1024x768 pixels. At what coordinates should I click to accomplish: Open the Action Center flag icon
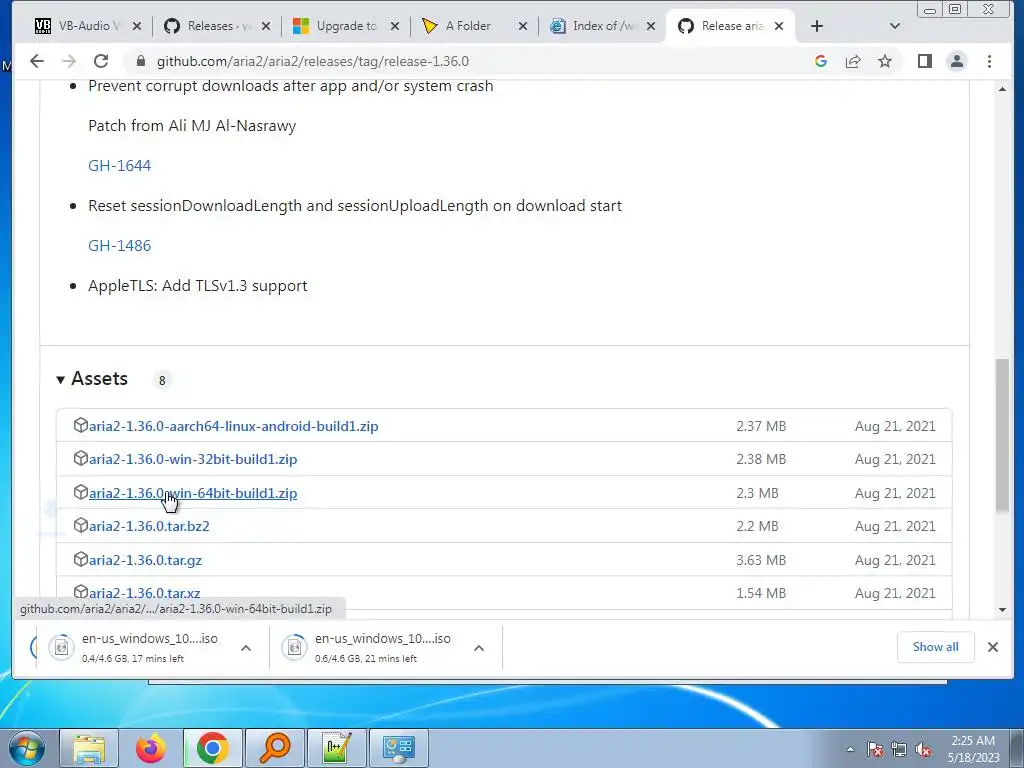point(875,749)
